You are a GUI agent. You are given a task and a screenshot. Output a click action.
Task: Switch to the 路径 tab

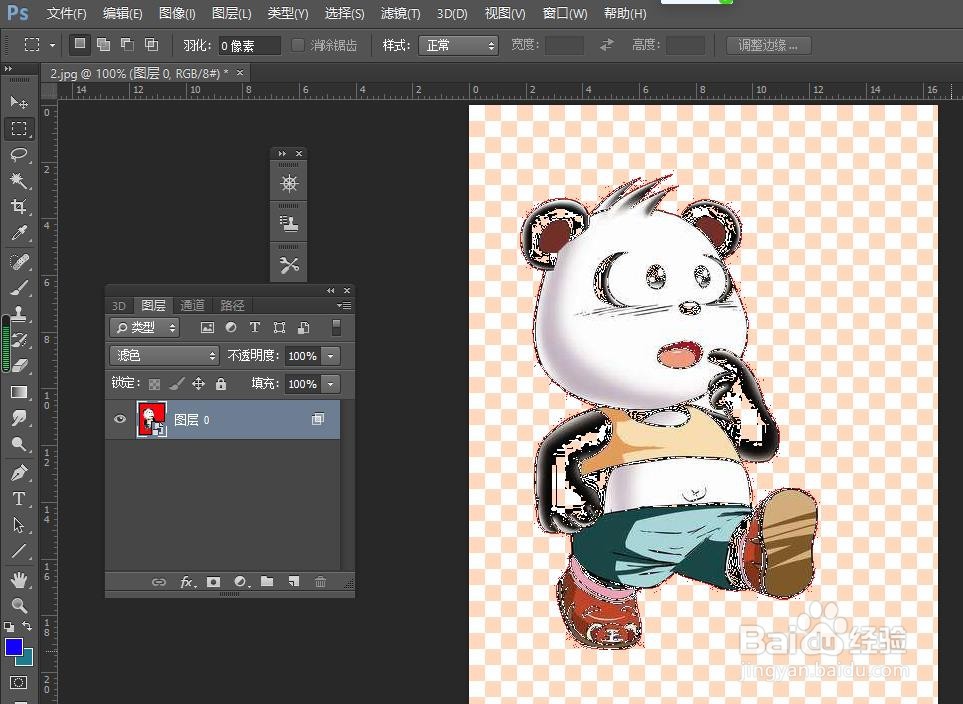pyautogui.click(x=232, y=305)
